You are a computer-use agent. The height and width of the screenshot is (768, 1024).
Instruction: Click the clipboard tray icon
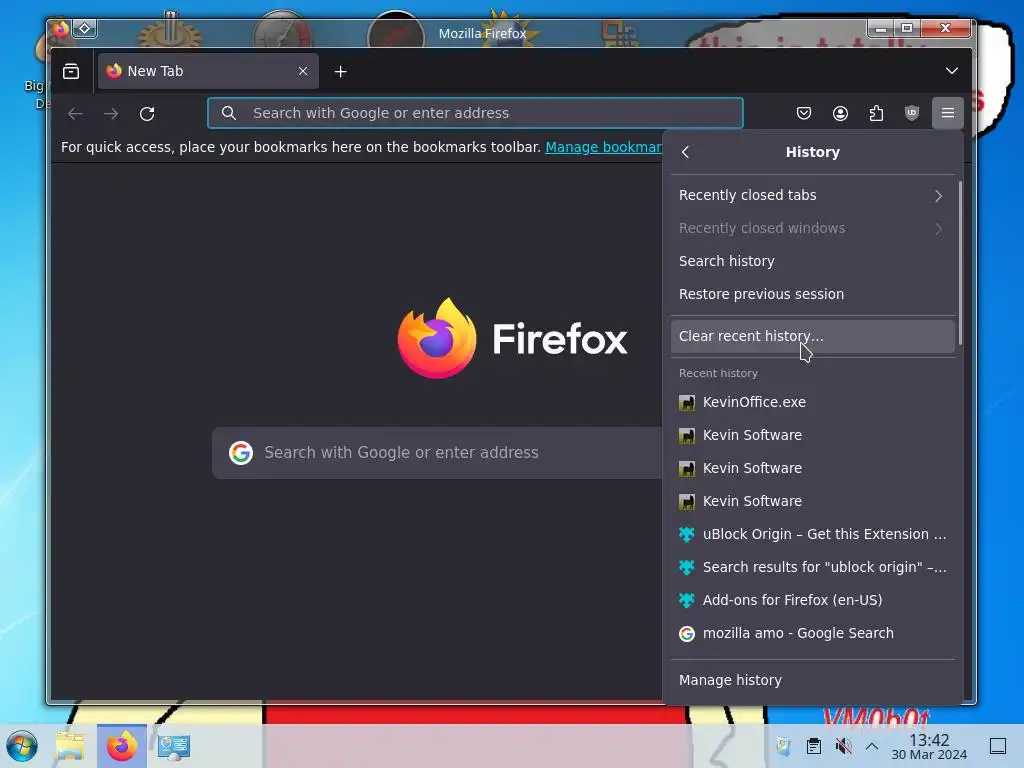click(x=814, y=746)
